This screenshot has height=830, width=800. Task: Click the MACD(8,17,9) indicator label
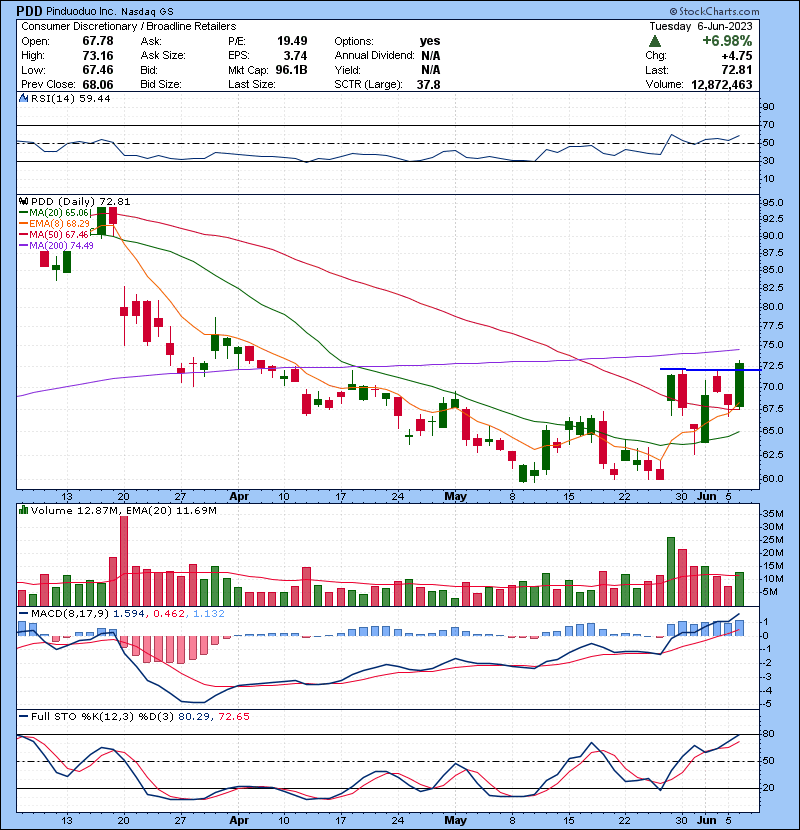point(70,614)
